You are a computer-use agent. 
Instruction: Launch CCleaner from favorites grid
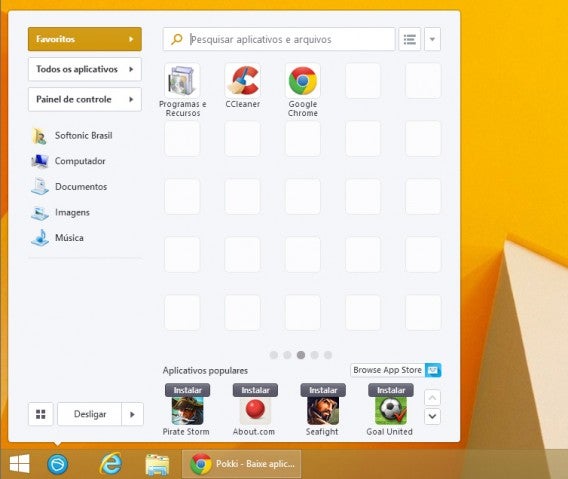[x=242, y=80]
